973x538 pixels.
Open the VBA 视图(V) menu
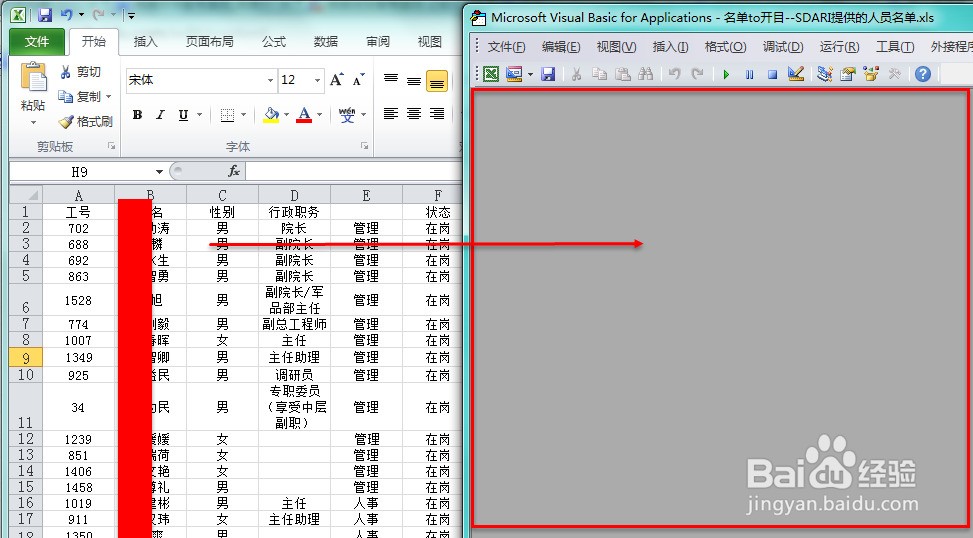click(616, 47)
